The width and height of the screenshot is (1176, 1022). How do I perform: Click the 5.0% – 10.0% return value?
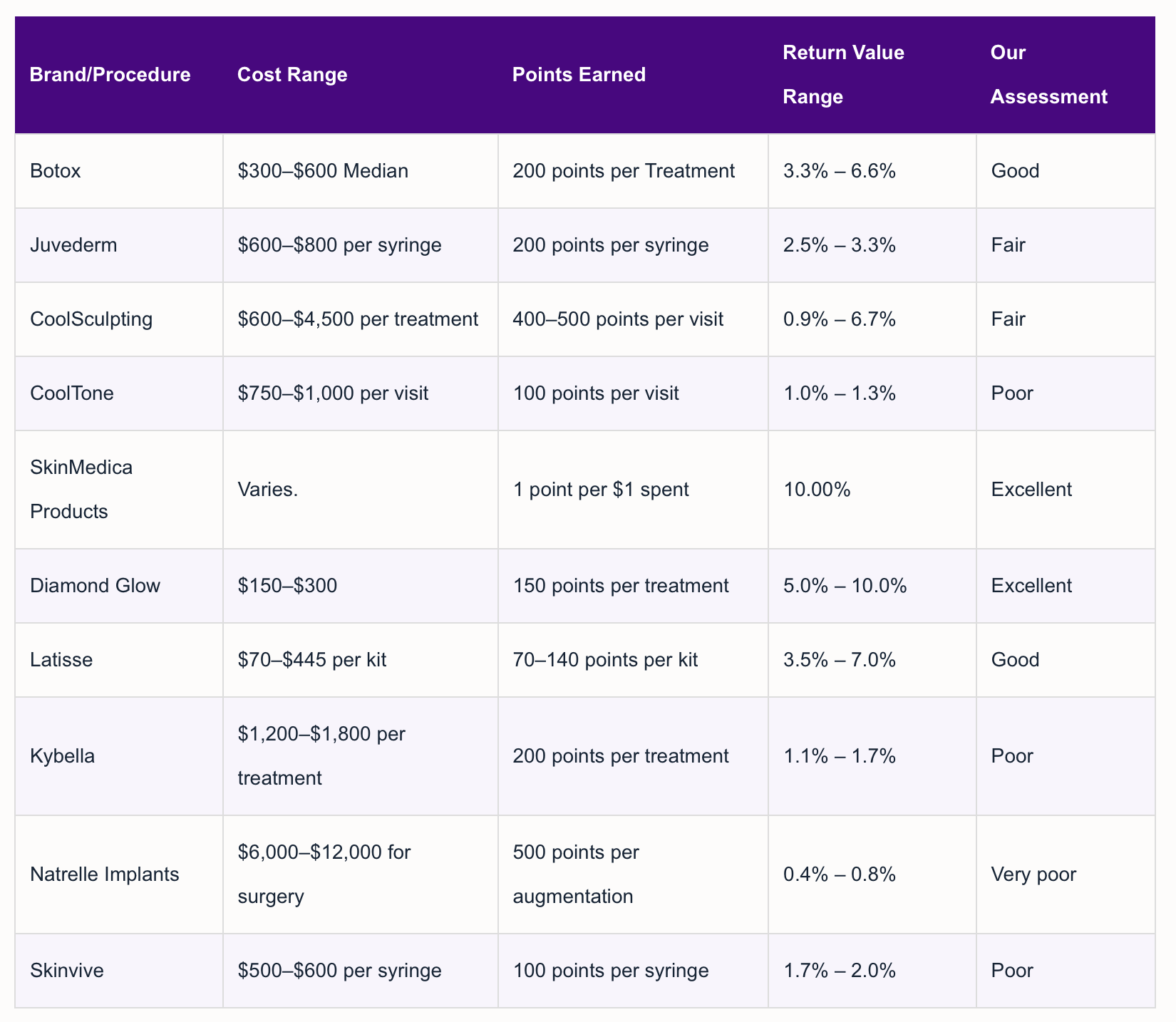coord(845,586)
